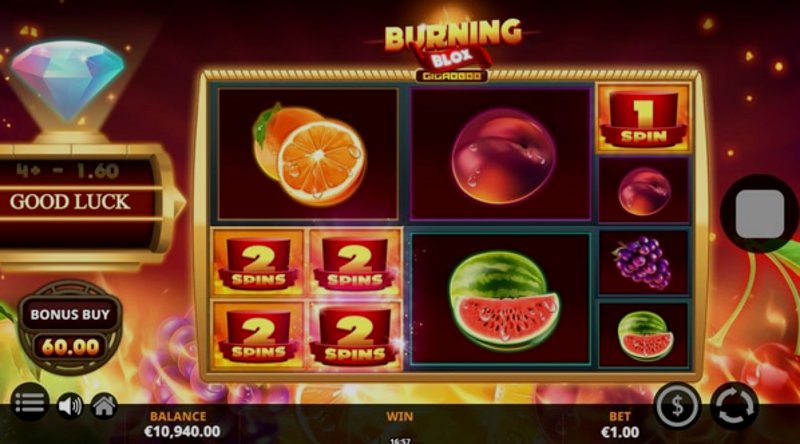
Task: Click the small plum symbol
Action: tap(643, 190)
